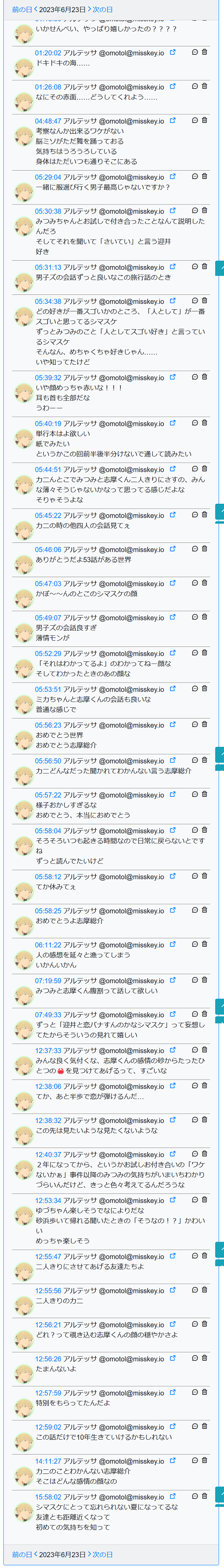Image resolution: width=224 pixels, height=1568 pixels.
Task: Delete the 05:52:29 post using trash icon
Action: point(204,652)
